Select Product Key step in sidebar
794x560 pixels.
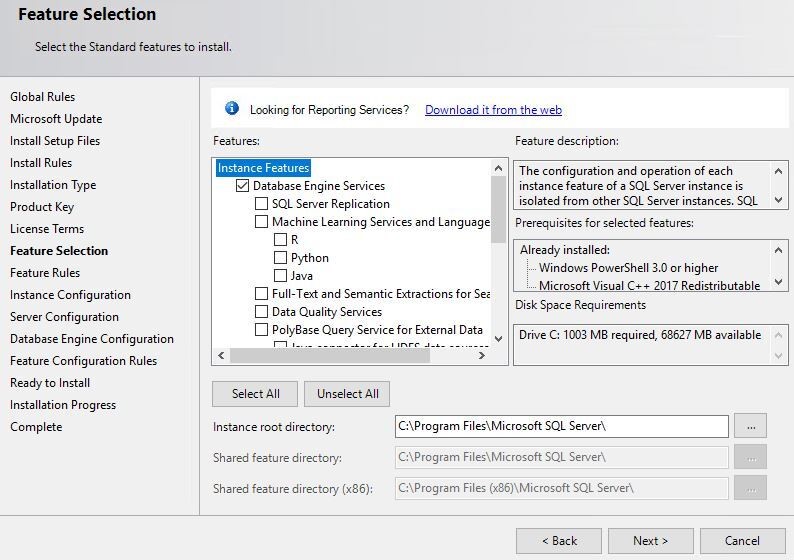tap(42, 207)
